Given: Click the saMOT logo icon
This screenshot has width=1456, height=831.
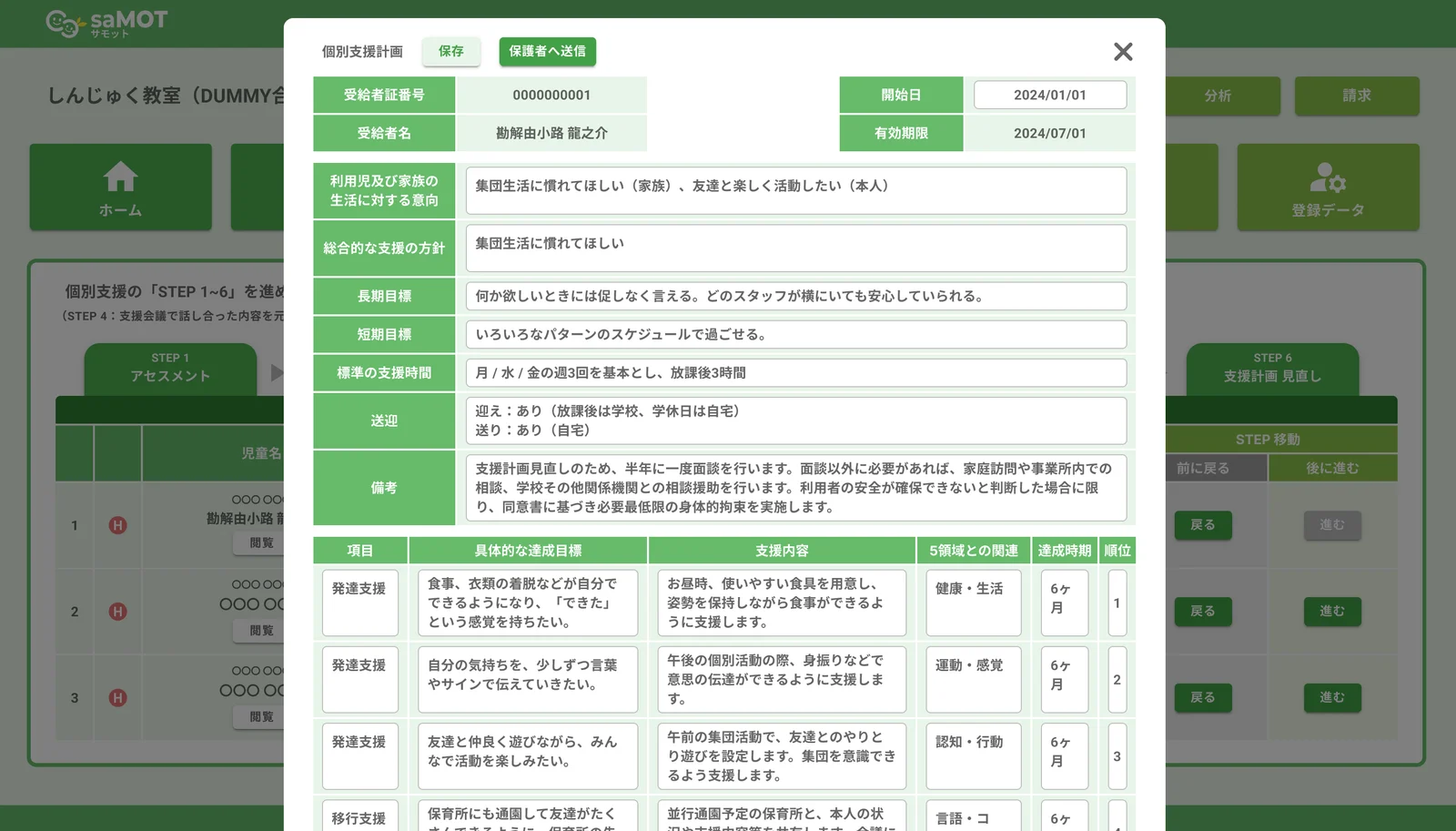Looking at the screenshot, I should (x=66, y=24).
